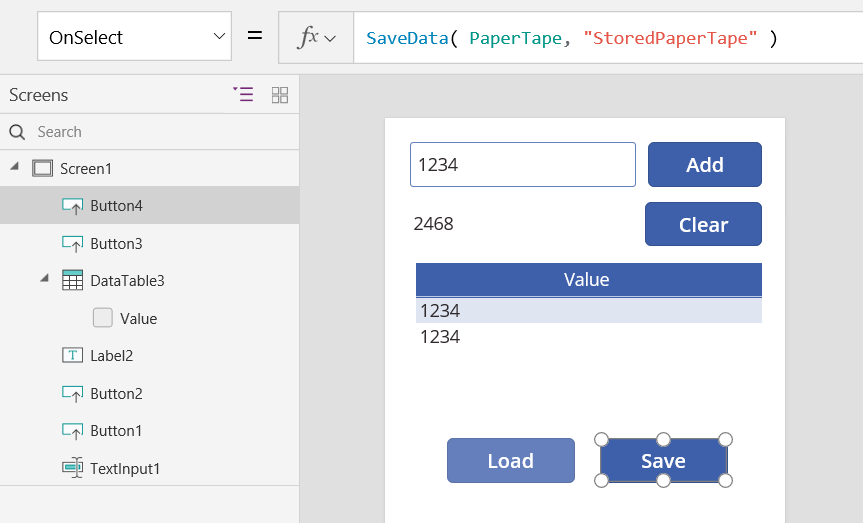The width and height of the screenshot is (863, 523).
Task: Collapse the Screen1 tree node
Action: 15,166
